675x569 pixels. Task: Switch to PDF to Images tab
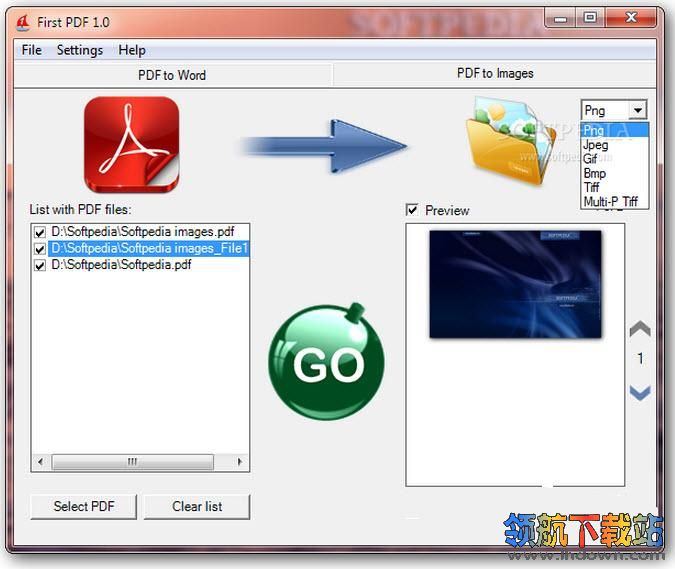point(495,74)
